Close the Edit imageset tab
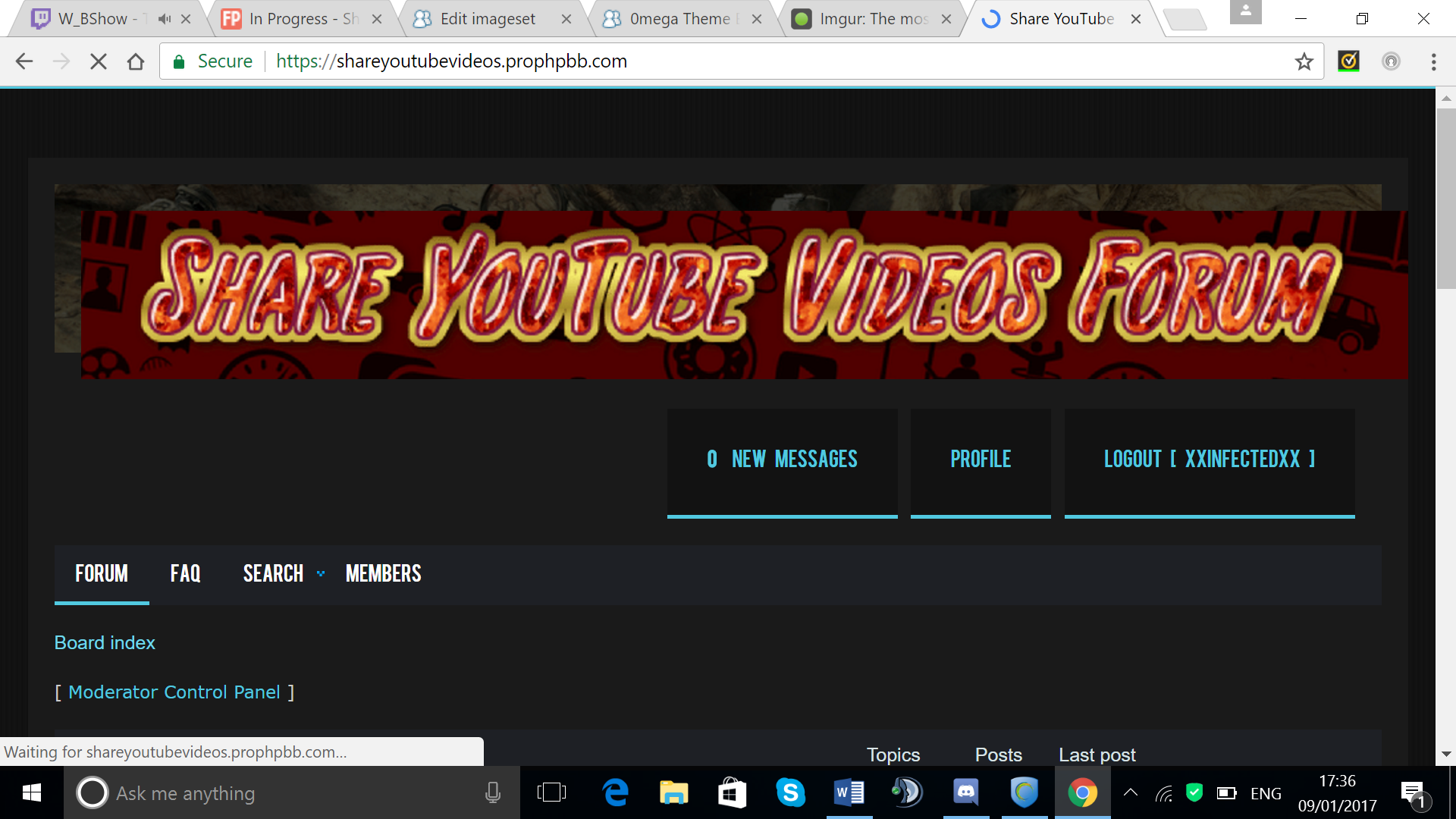 [x=566, y=19]
